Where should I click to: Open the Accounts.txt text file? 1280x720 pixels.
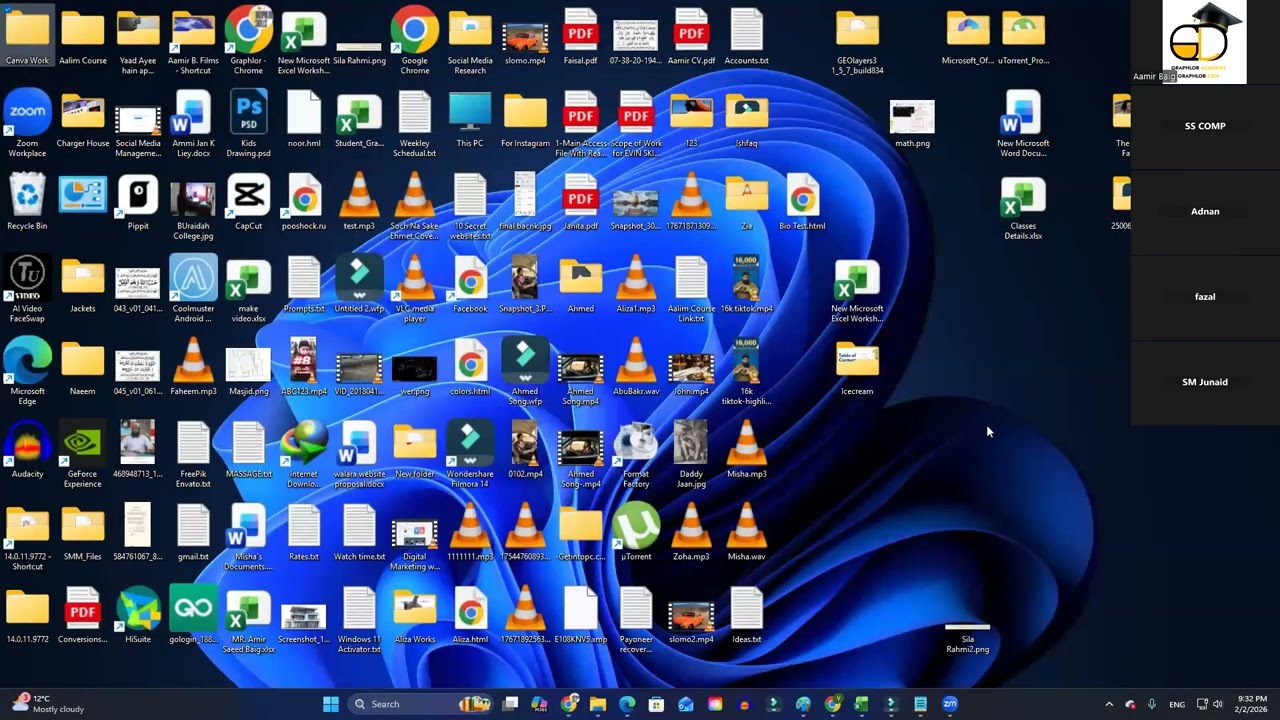(747, 38)
